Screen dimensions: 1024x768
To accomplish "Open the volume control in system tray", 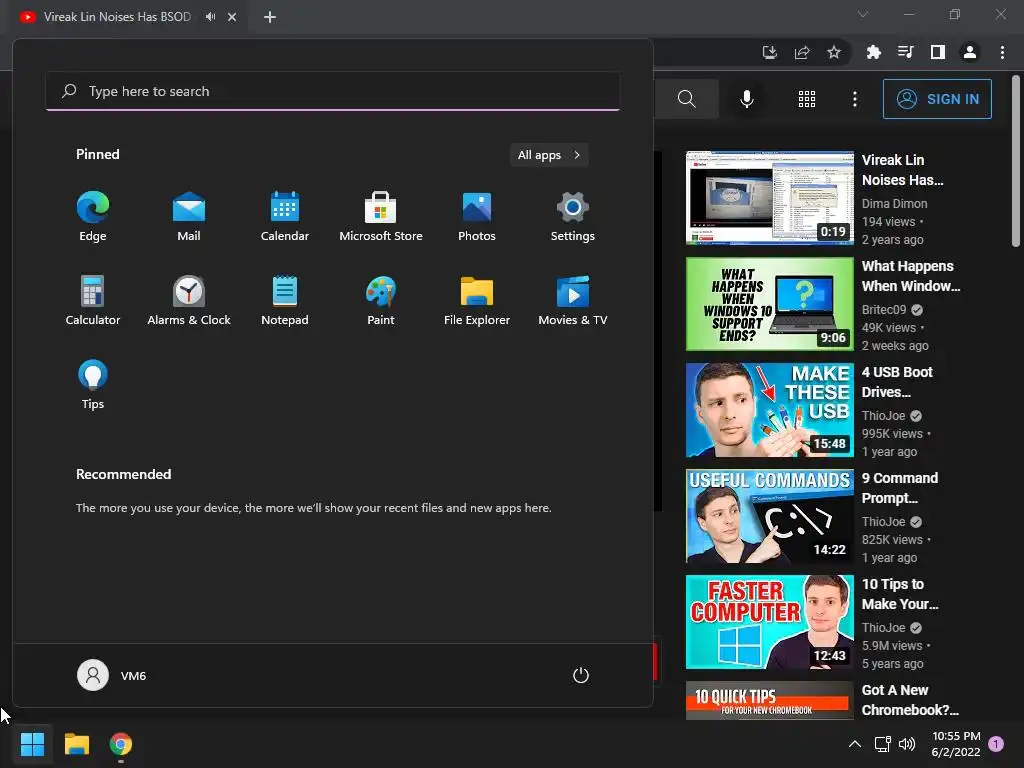I will pos(907,744).
